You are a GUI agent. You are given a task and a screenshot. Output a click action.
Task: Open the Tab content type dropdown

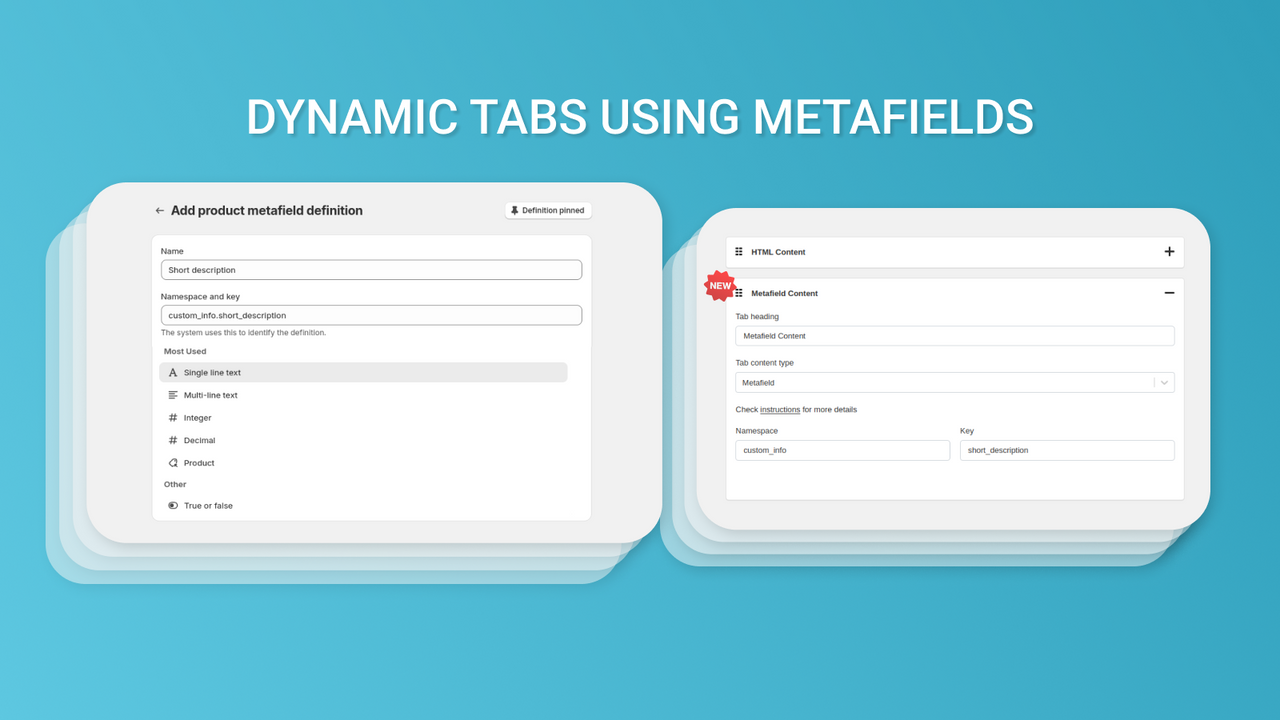click(955, 383)
